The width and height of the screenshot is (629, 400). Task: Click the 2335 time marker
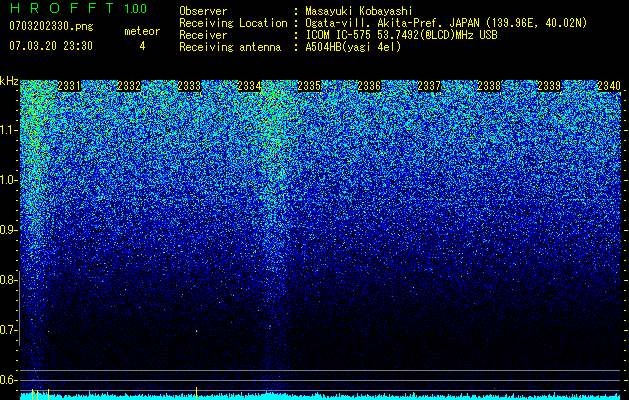tap(309, 86)
